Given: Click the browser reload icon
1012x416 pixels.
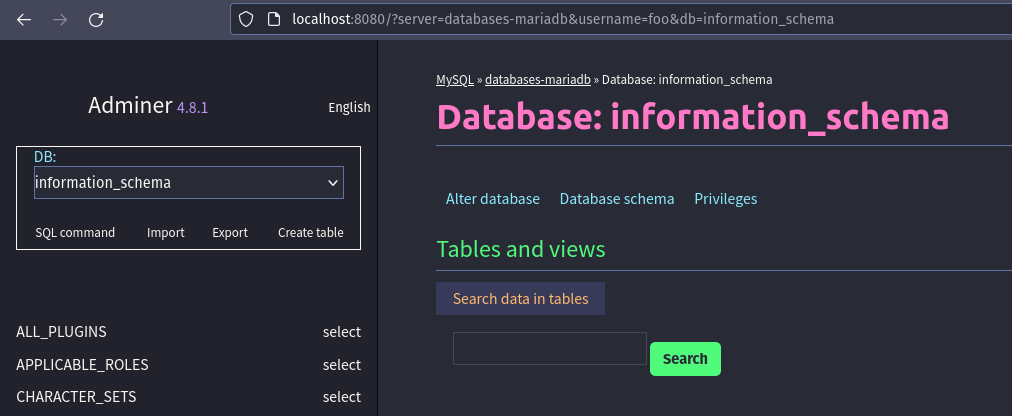Looking at the screenshot, I should [96, 19].
